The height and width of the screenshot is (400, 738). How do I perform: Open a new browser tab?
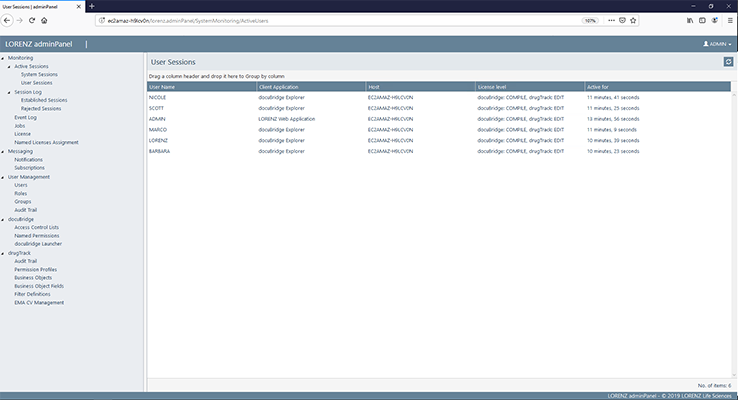pos(92,6)
